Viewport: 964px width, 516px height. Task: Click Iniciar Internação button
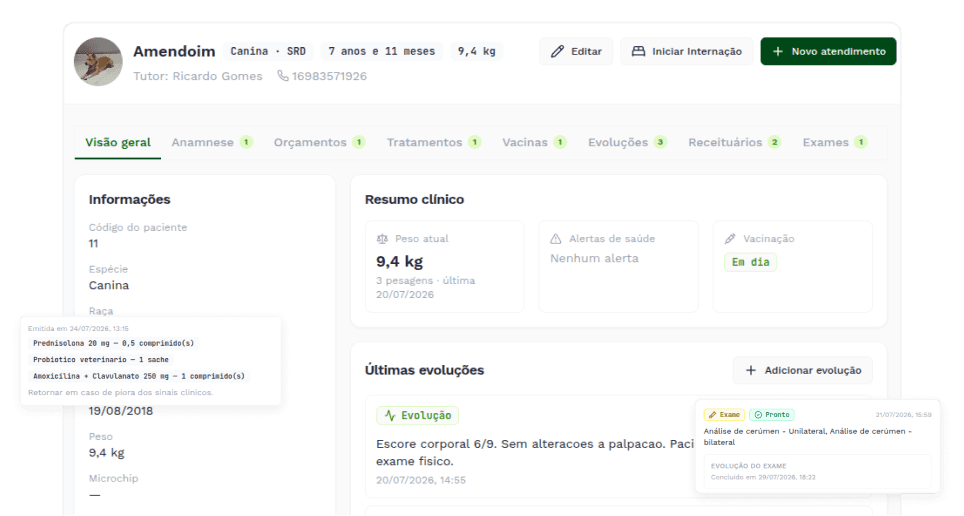pyautogui.click(x=687, y=51)
